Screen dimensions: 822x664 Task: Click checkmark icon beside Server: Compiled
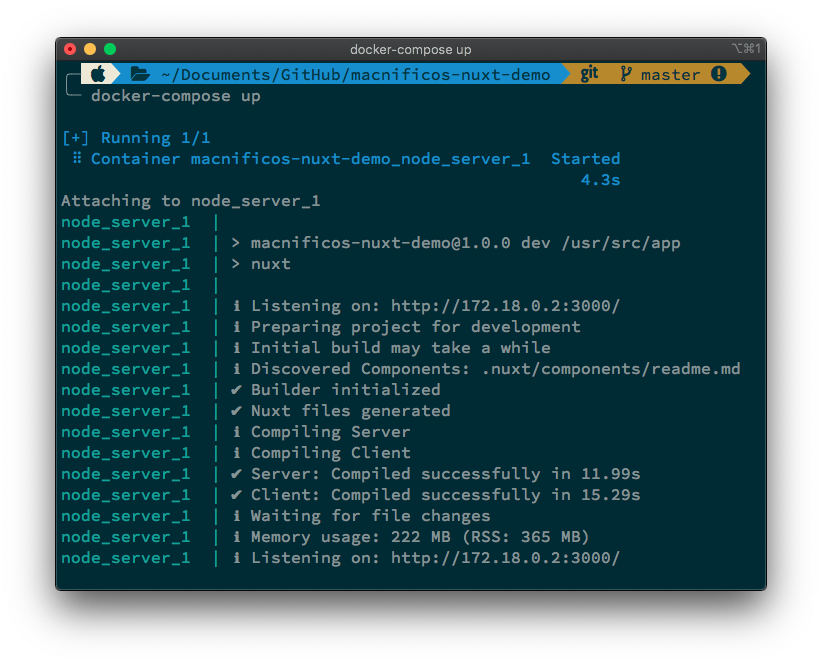pos(236,474)
